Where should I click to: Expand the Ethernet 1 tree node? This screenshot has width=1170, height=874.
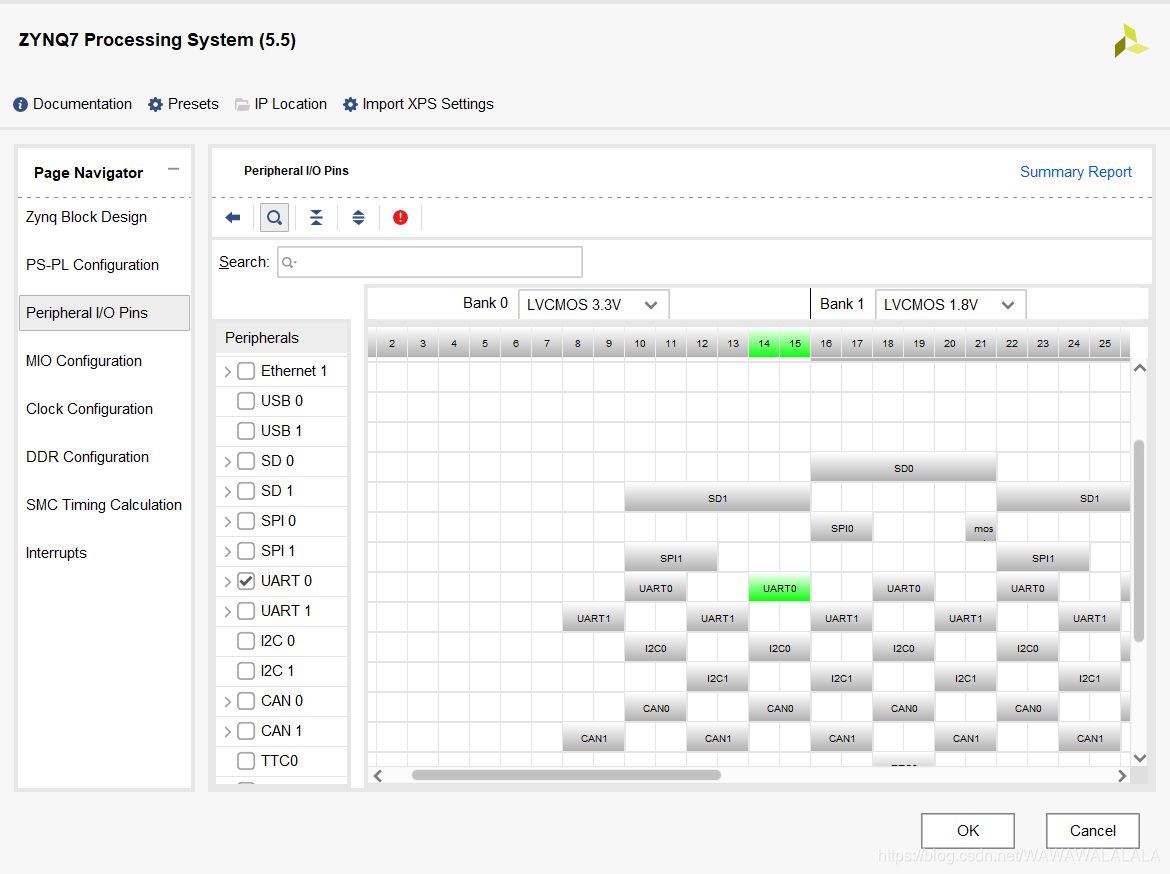click(x=228, y=372)
